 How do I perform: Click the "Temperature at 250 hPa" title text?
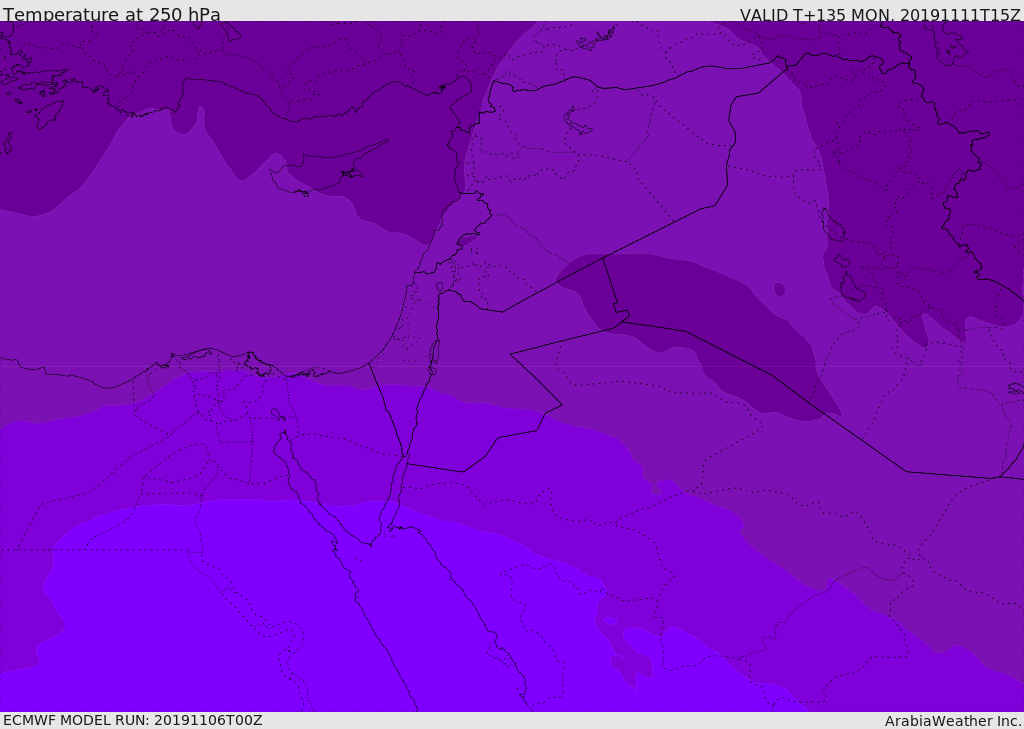112,14
